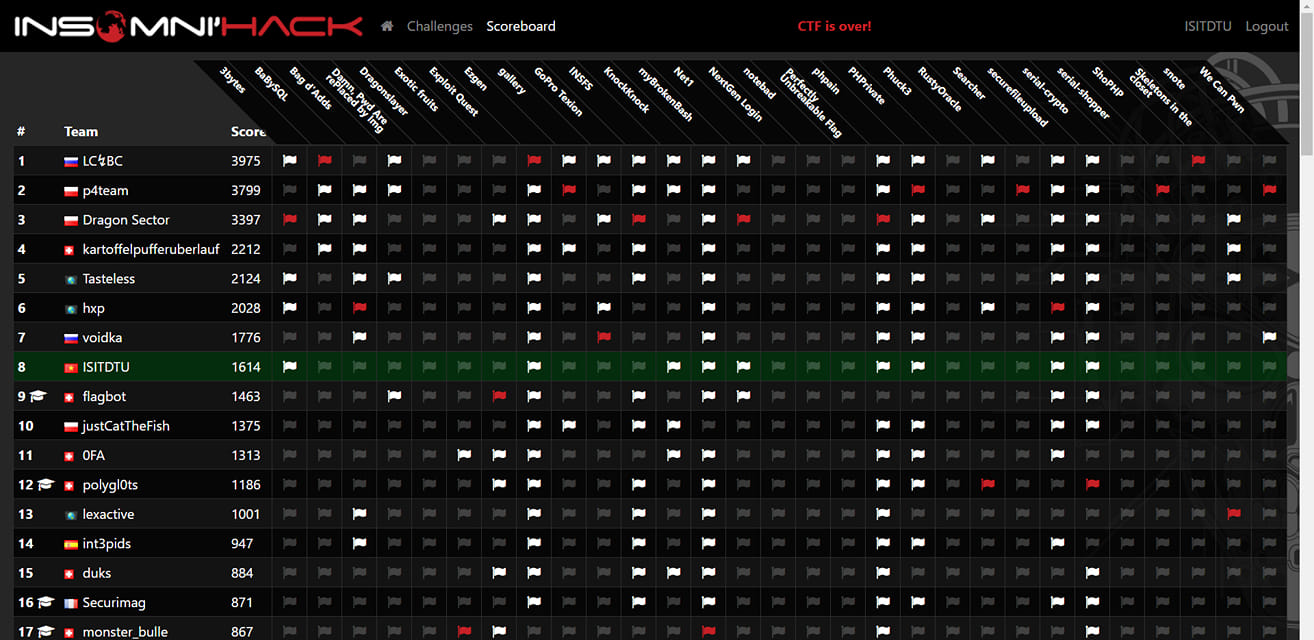
Task: Click p4team's red gallery flag
Action: click(x=569, y=190)
